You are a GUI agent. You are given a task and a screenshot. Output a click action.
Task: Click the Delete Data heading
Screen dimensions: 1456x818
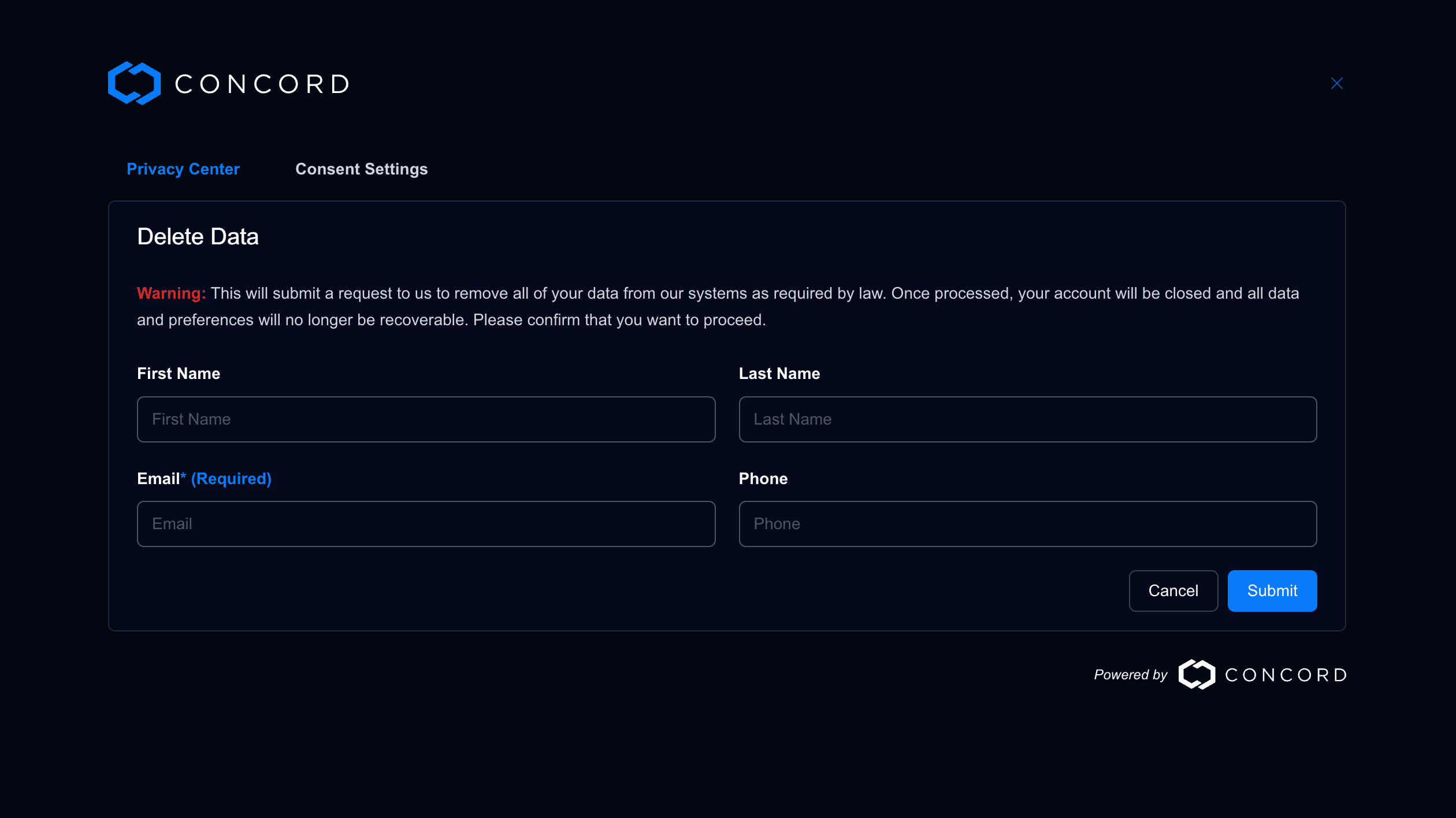(198, 236)
